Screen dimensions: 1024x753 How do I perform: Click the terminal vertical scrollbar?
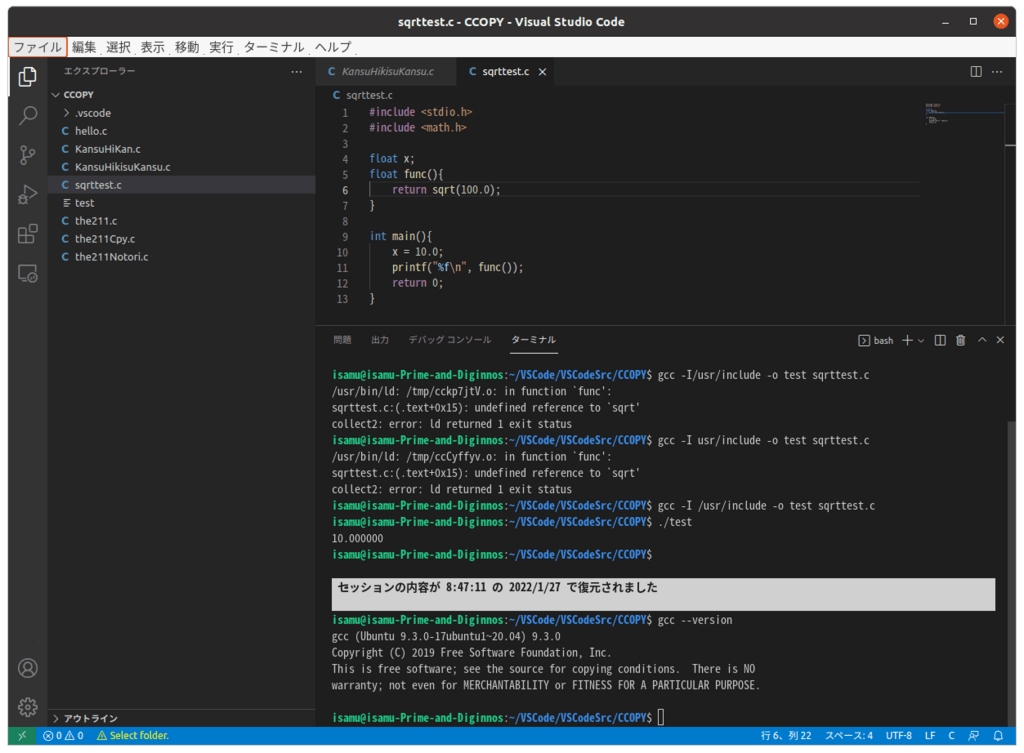pos(1011,571)
